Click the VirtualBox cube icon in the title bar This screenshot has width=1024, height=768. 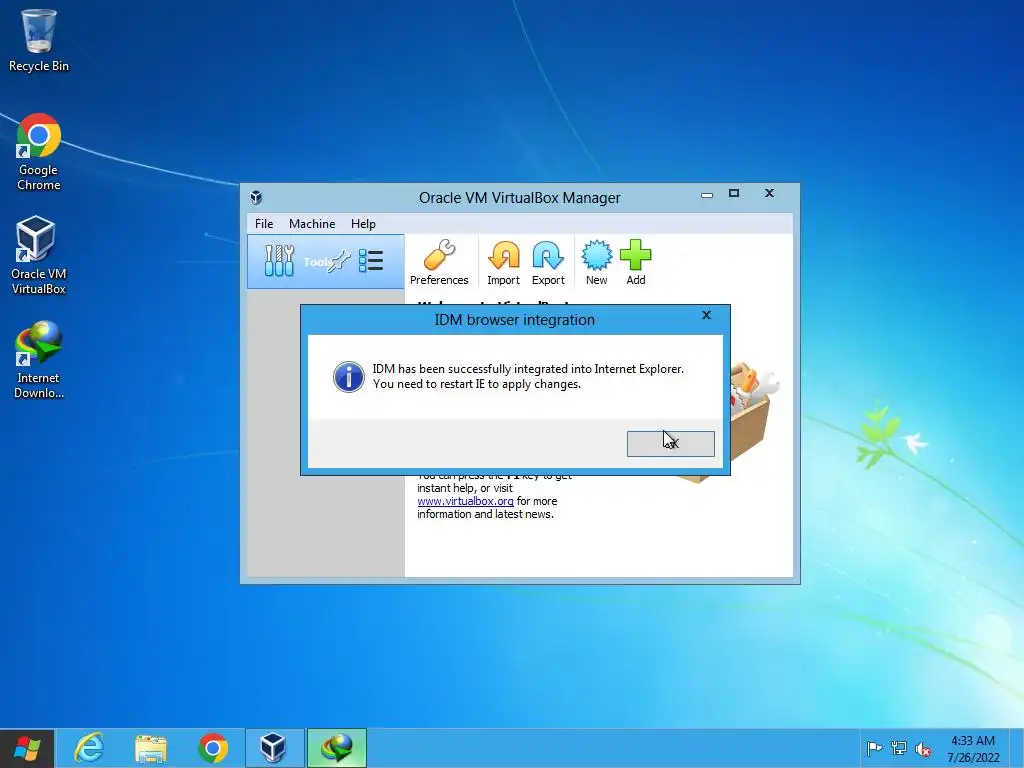(256, 197)
